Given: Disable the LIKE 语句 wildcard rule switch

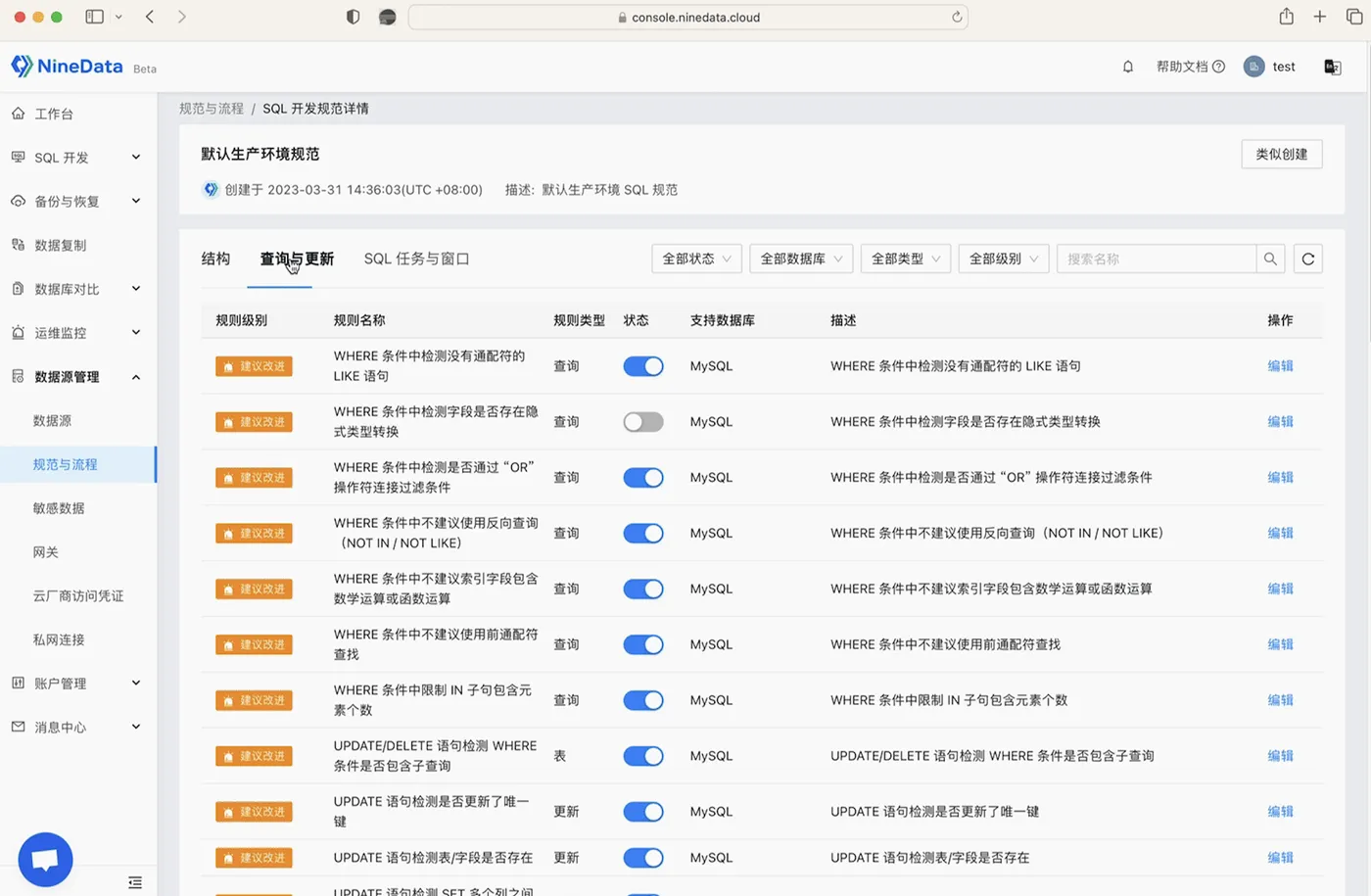Looking at the screenshot, I should (643, 366).
